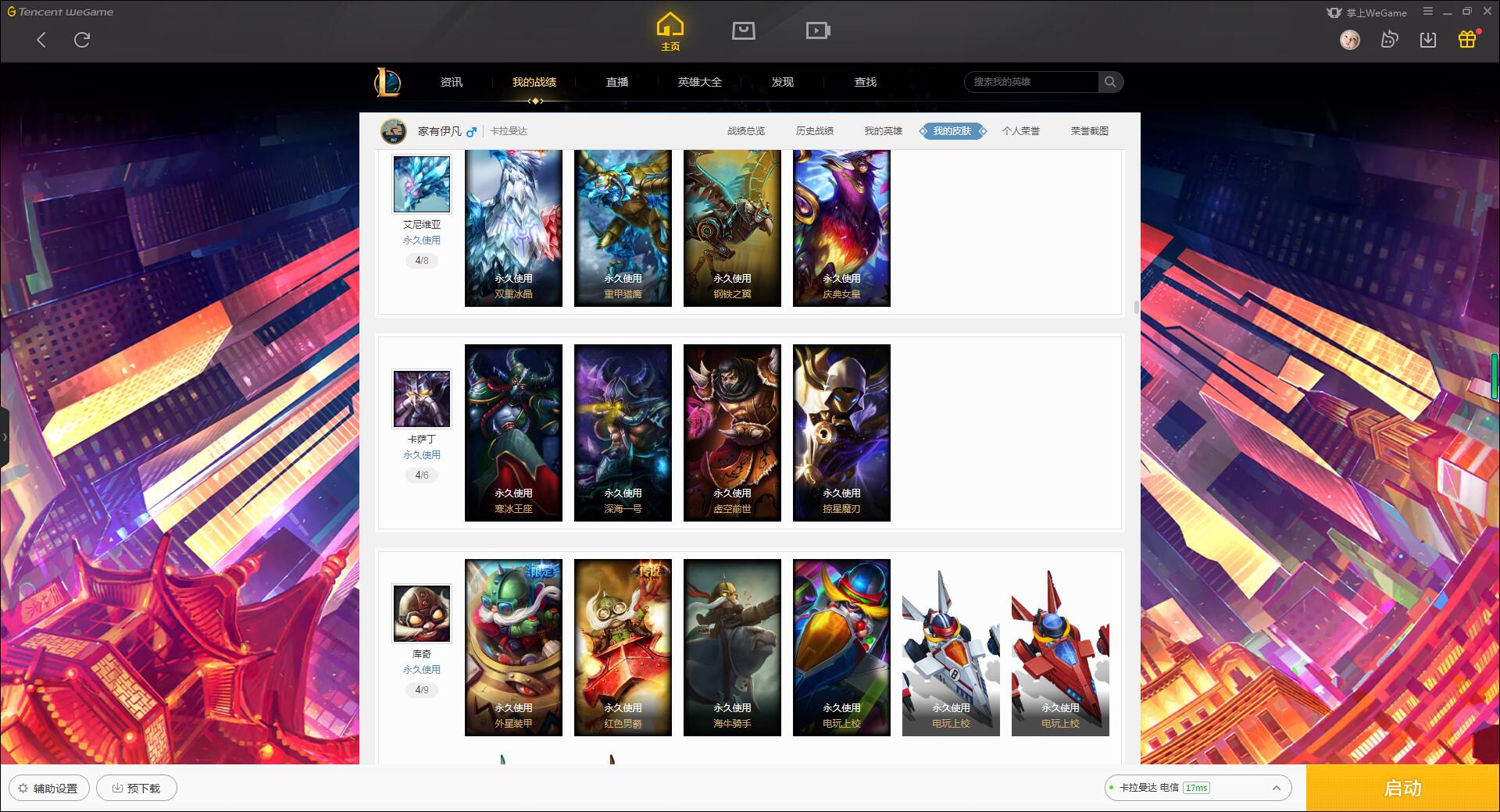Click the 卡拉曼达 server label in header

509,131
